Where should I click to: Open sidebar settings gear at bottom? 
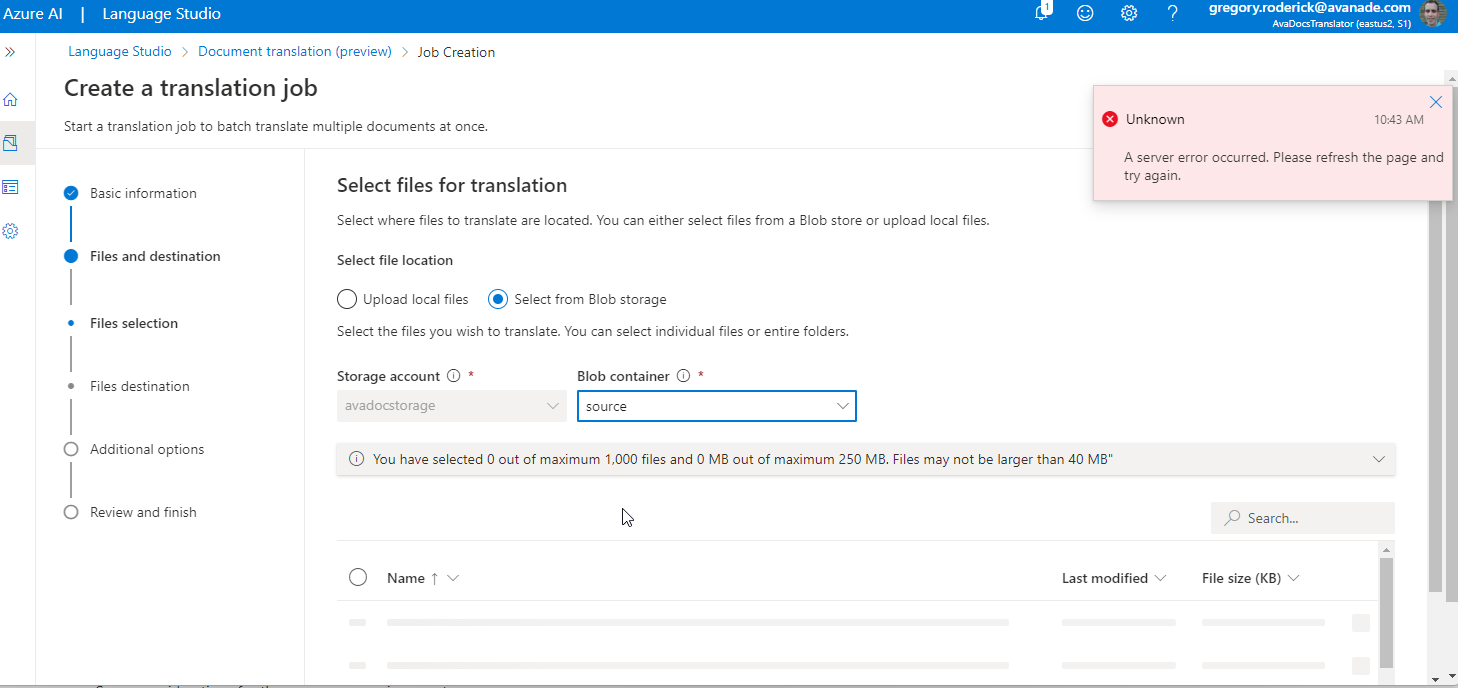coord(12,231)
